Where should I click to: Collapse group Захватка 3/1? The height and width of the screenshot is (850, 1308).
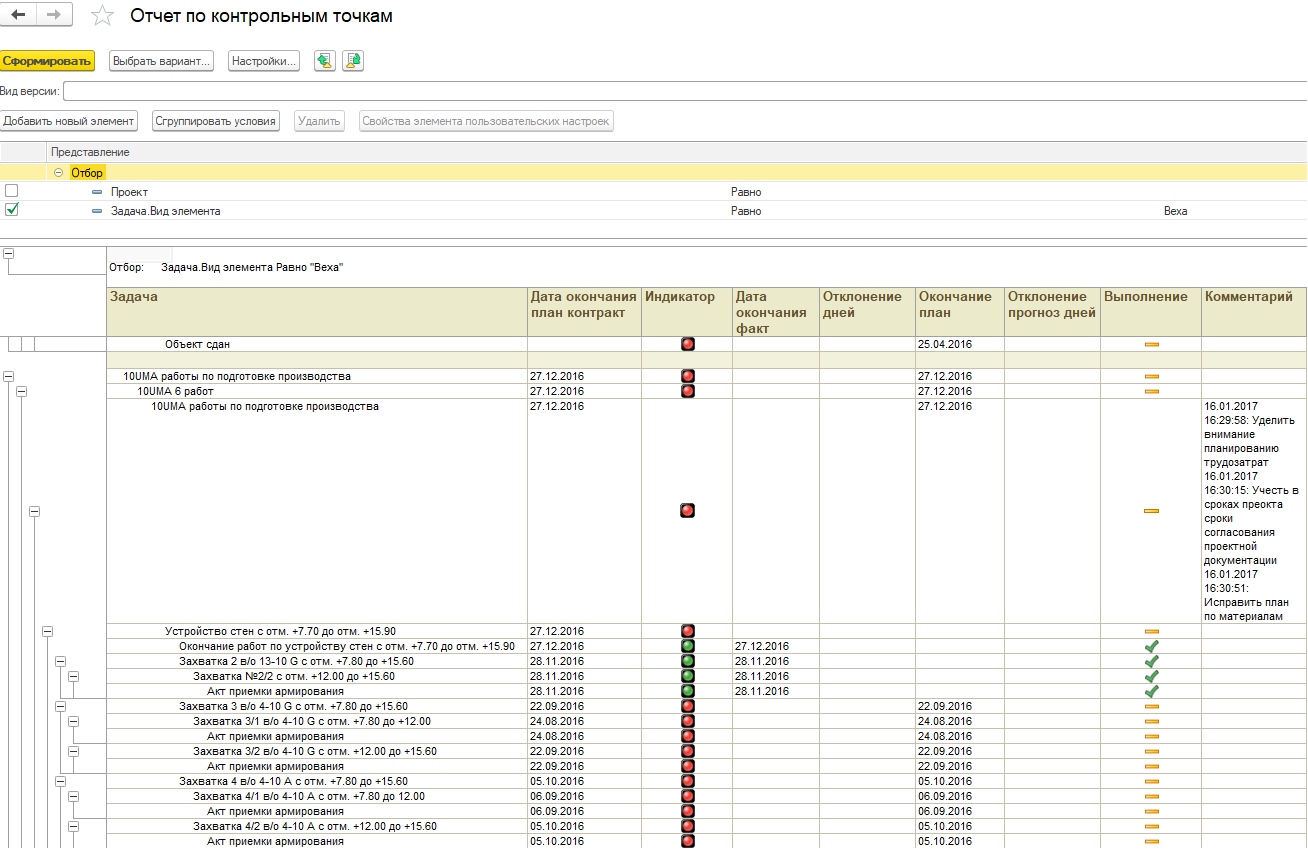[73, 721]
